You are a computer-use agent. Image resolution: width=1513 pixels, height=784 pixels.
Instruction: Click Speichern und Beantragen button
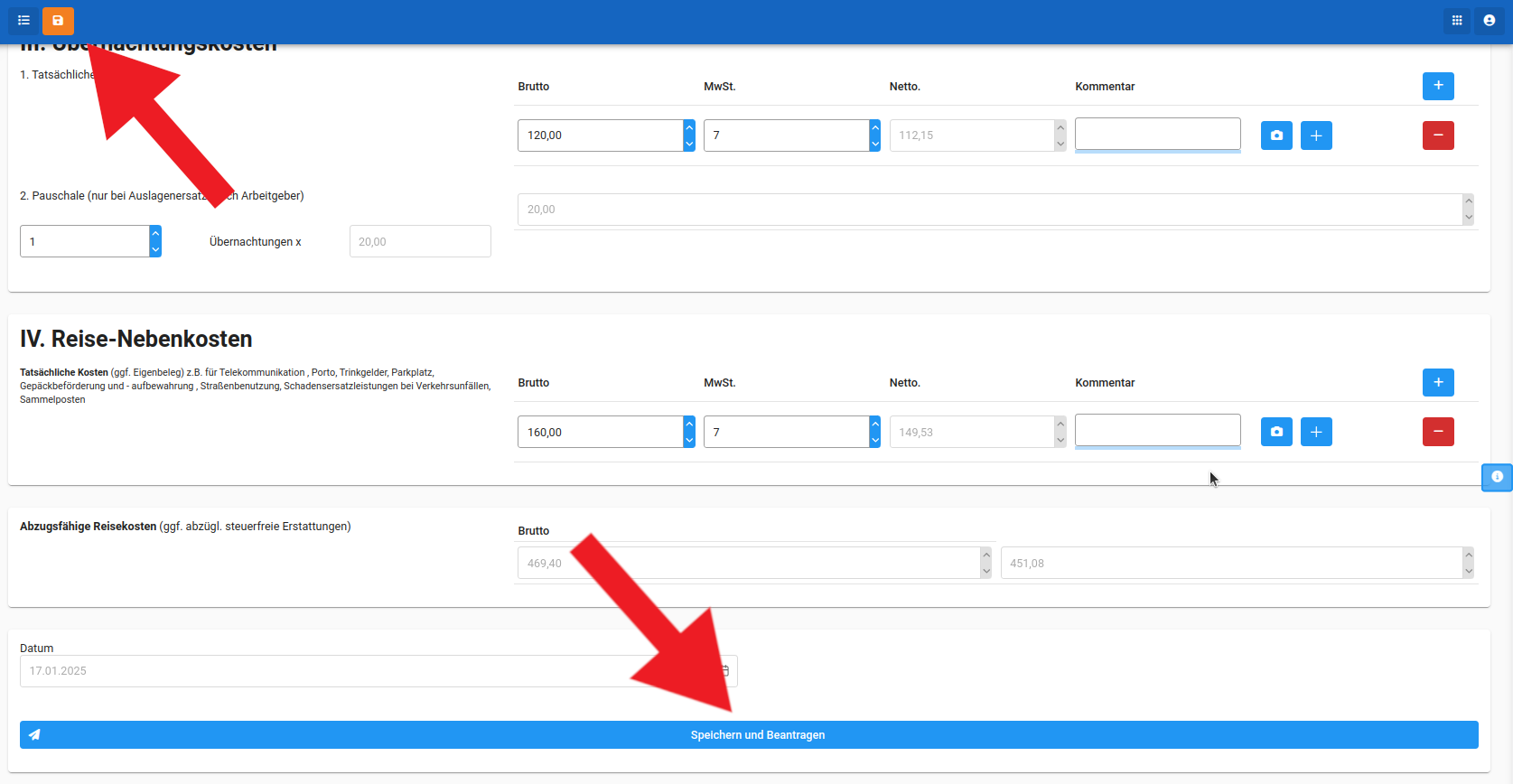tap(749, 734)
